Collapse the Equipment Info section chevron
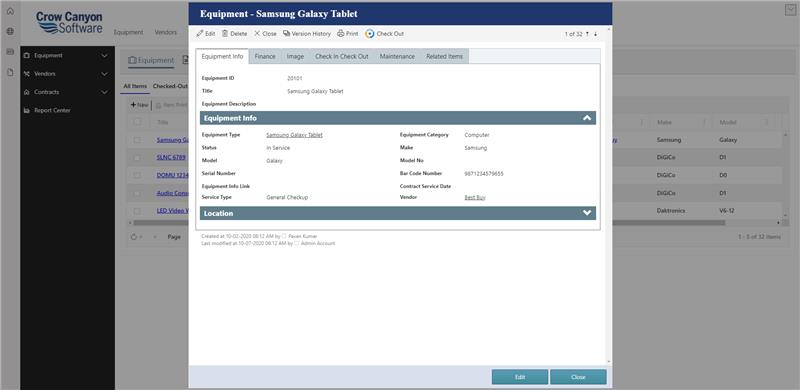Viewport: 800px width, 390px height. (587, 118)
